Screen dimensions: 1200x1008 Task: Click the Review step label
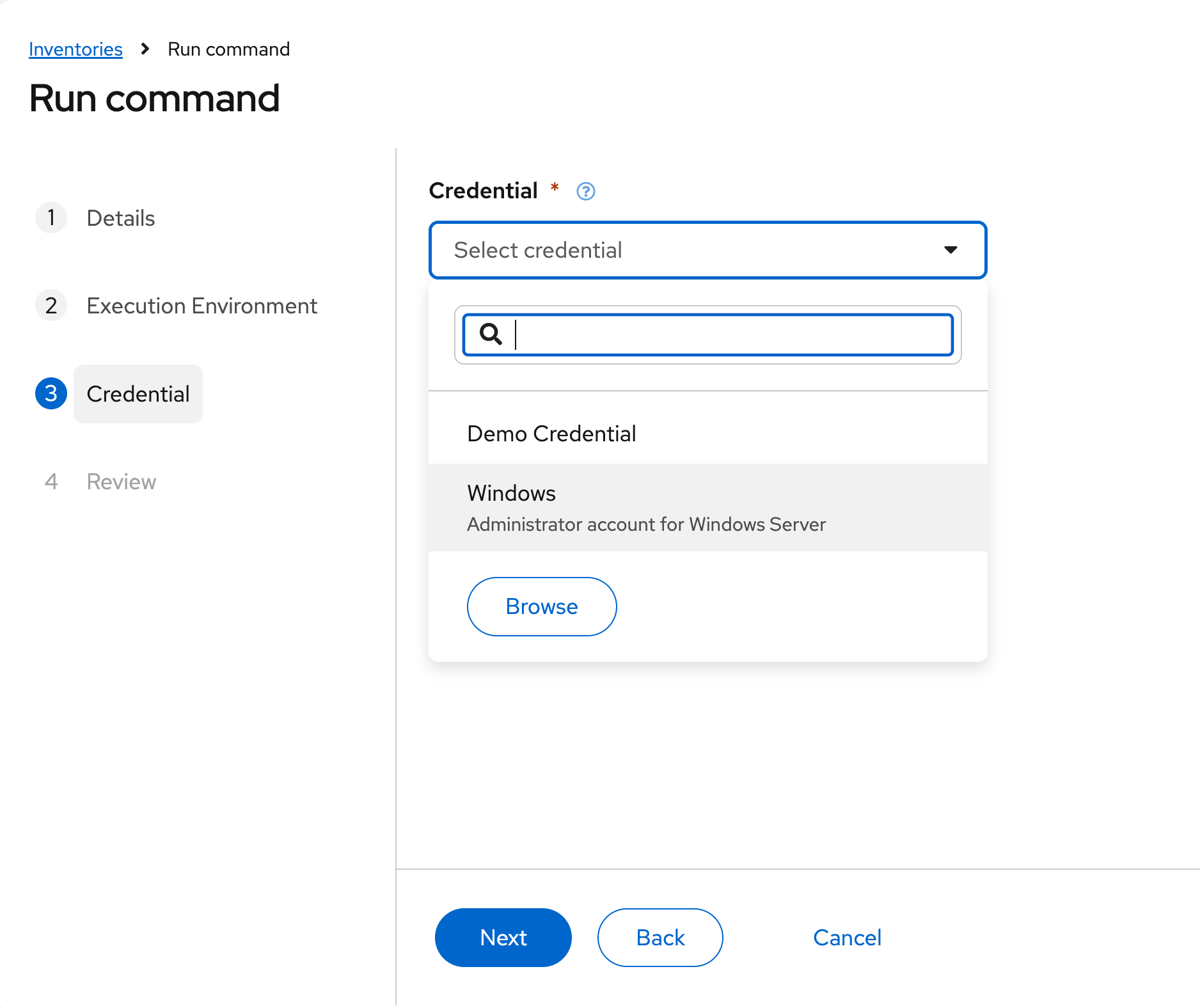(x=121, y=482)
